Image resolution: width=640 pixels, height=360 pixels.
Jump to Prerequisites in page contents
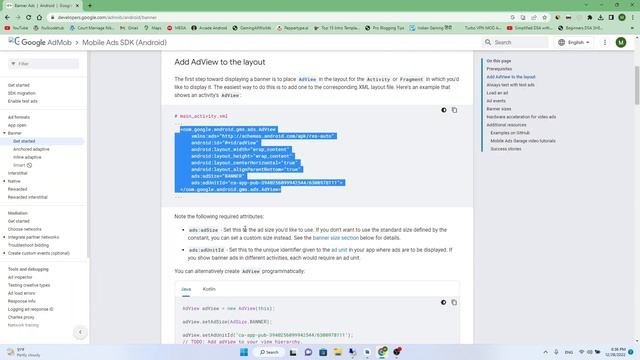click(x=499, y=69)
